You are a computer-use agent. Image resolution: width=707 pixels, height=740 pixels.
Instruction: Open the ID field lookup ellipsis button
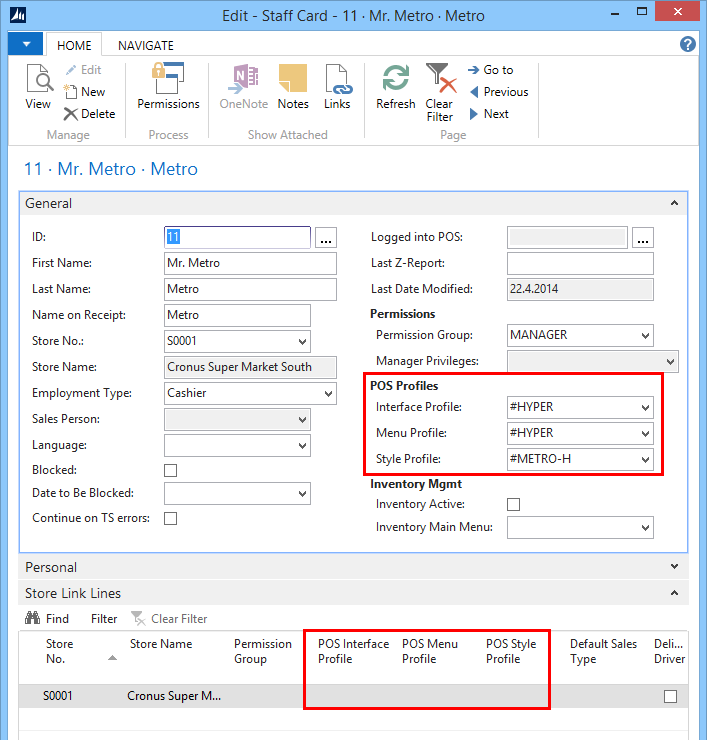pos(326,238)
